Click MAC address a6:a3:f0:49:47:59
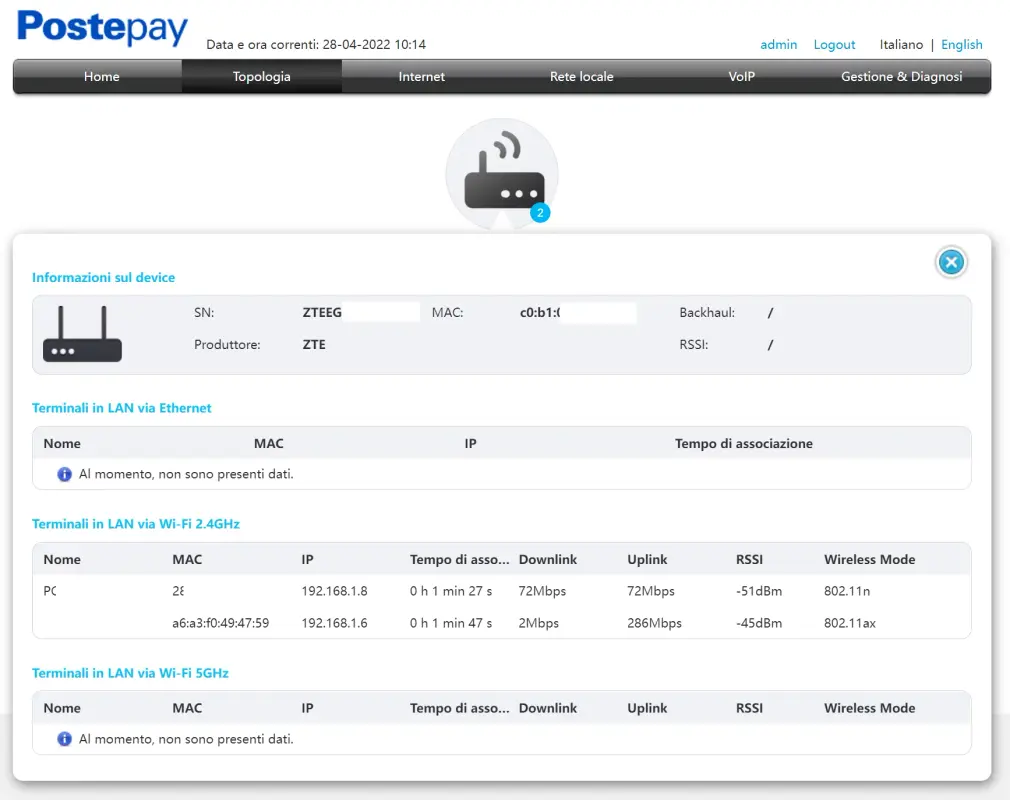Viewport: 1010px width, 800px height. click(220, 623)
